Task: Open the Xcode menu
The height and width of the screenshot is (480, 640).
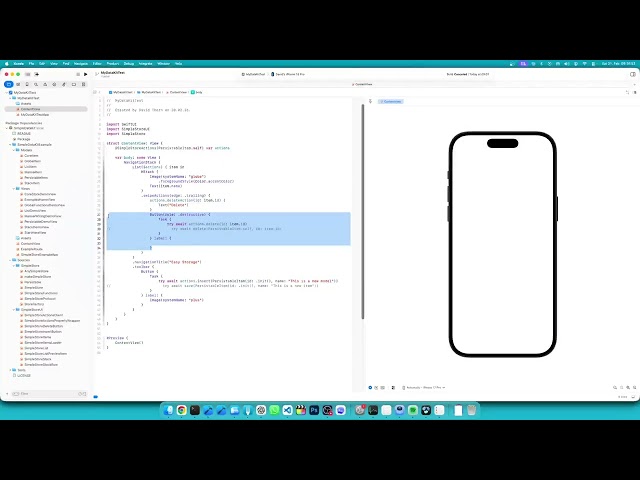Action: [x=19, y=64]
